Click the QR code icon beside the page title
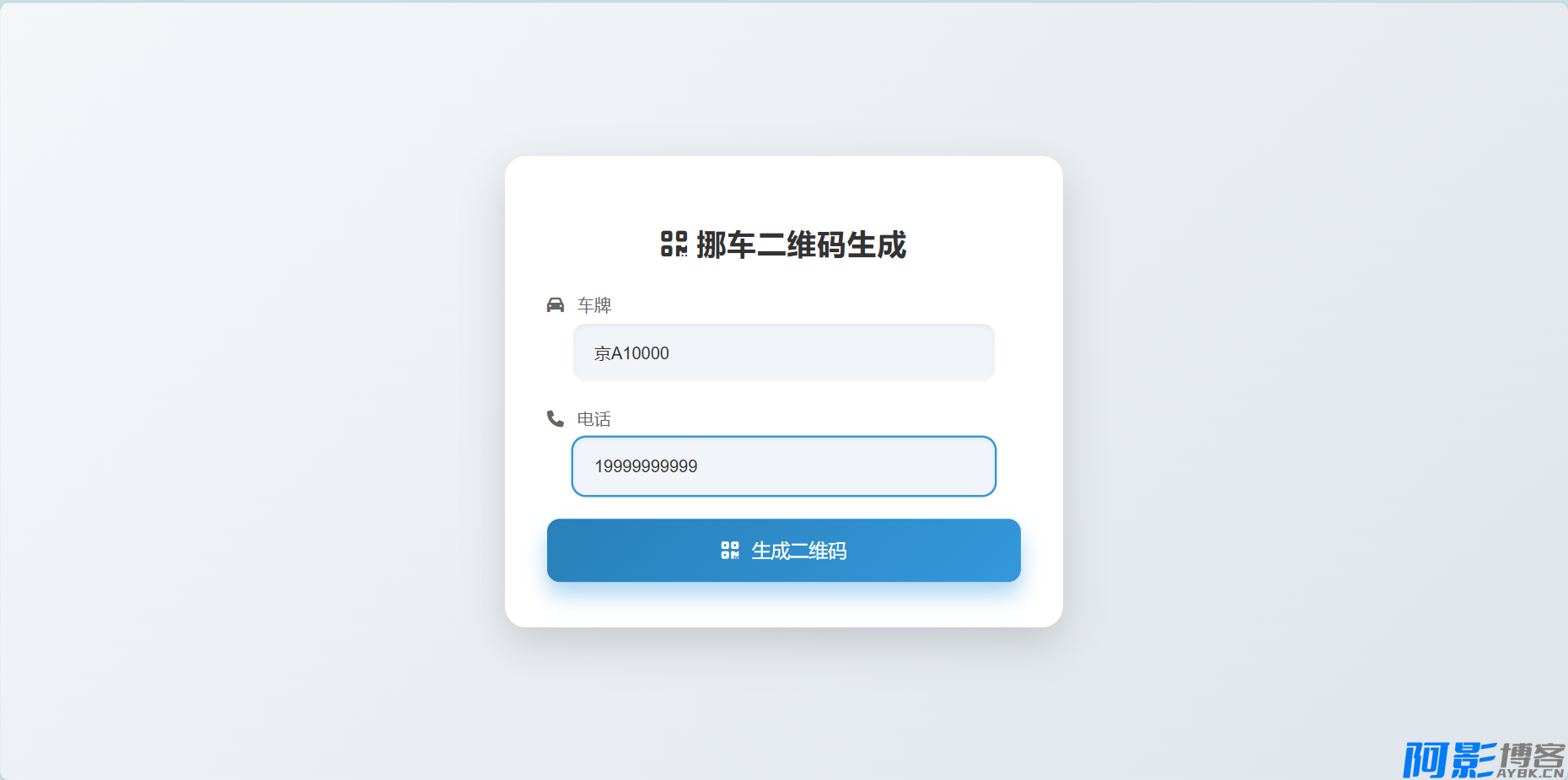Image resolution: width=1568 pixels, height=780 pixels. click(x=674, y=244)
